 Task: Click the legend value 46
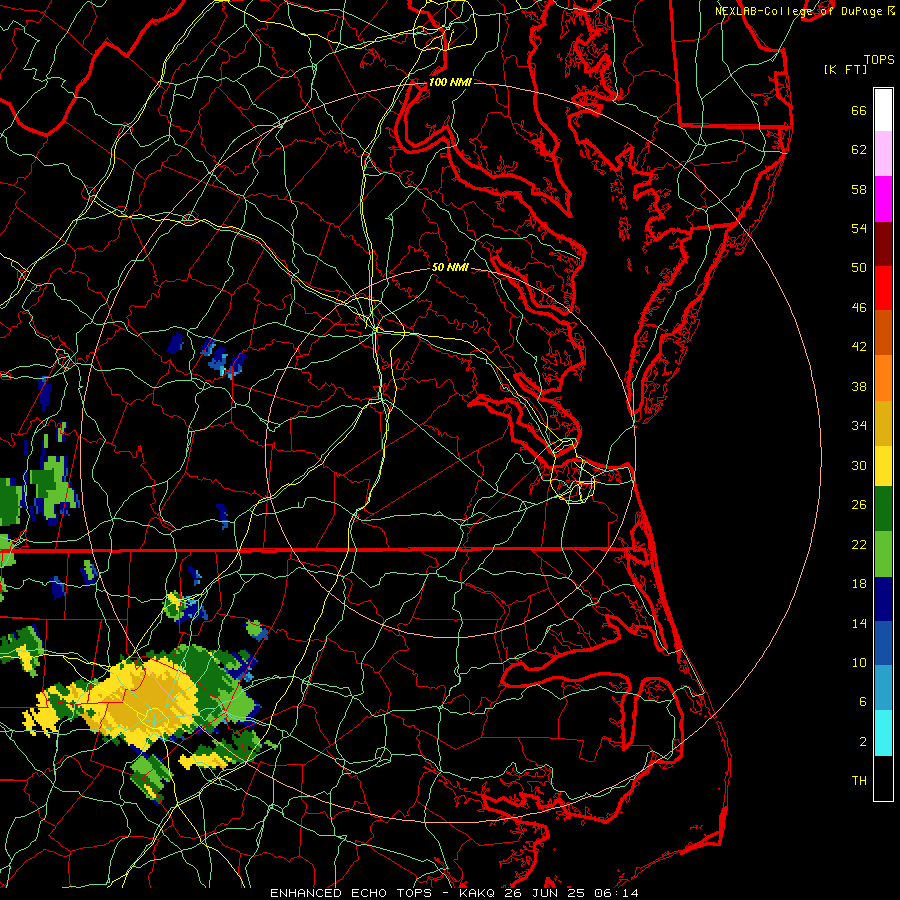(x=859, y=308)
